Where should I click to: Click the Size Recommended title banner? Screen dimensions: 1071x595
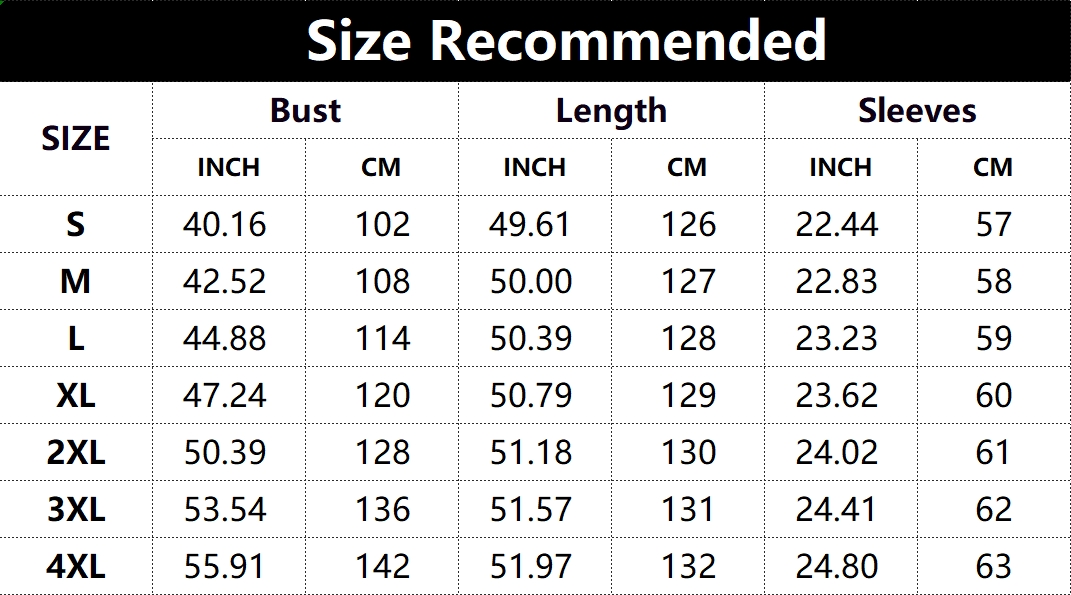[x=566, y=41]
